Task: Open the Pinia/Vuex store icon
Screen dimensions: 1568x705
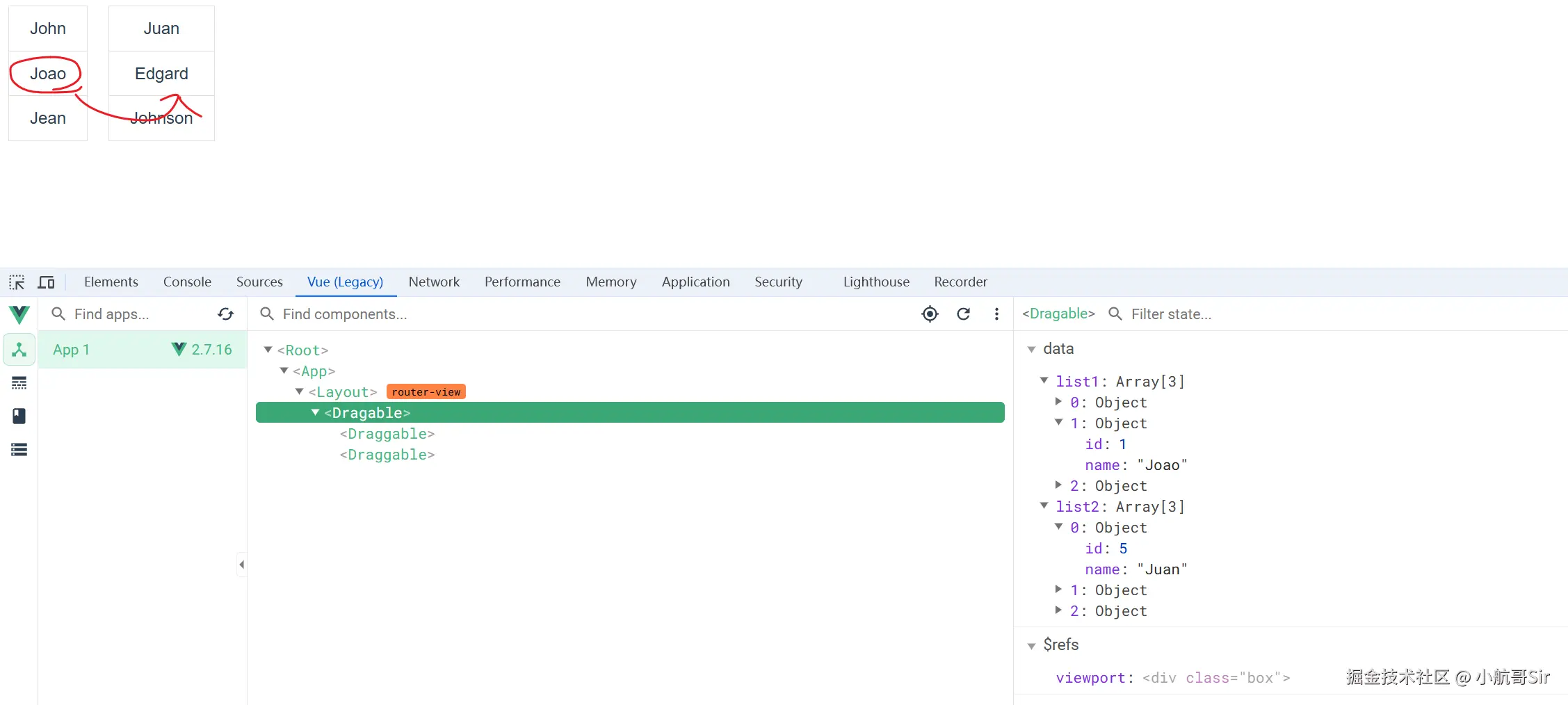Action: (19, 416)
